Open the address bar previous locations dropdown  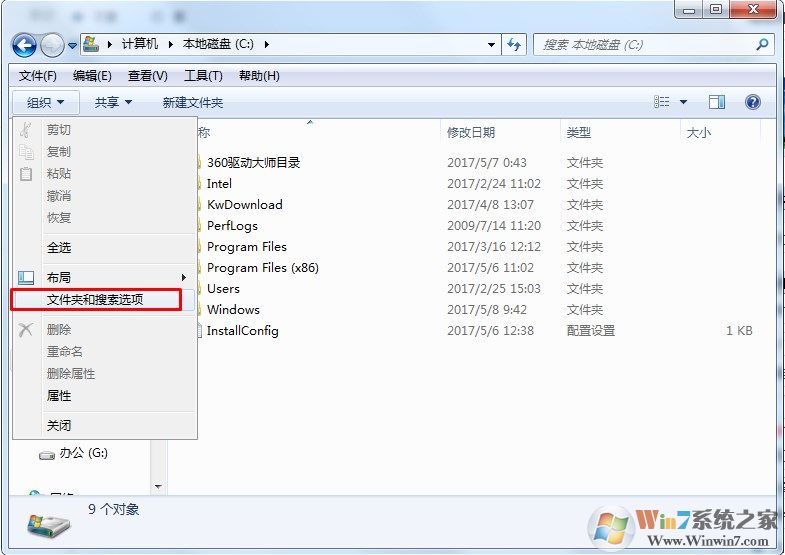tap(491, 45)
